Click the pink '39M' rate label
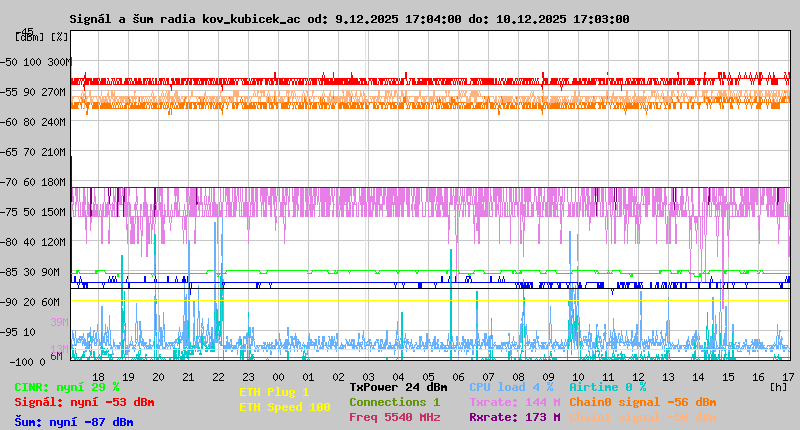 tap(59, 322)
